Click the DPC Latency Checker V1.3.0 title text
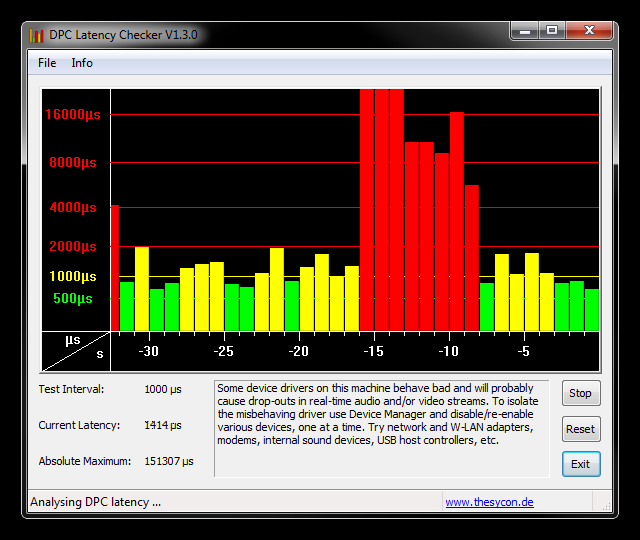Viewport: 640px width, 540px height. click(123, 35)
